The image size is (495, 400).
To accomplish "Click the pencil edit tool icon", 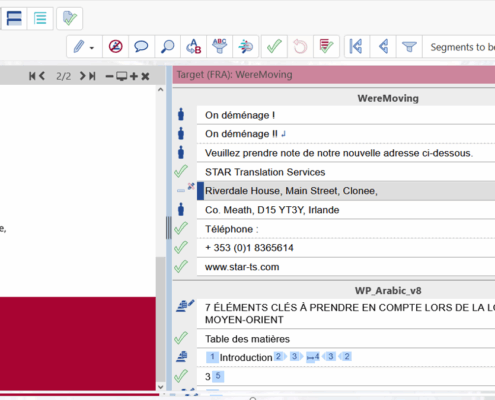I will [79, 47].
